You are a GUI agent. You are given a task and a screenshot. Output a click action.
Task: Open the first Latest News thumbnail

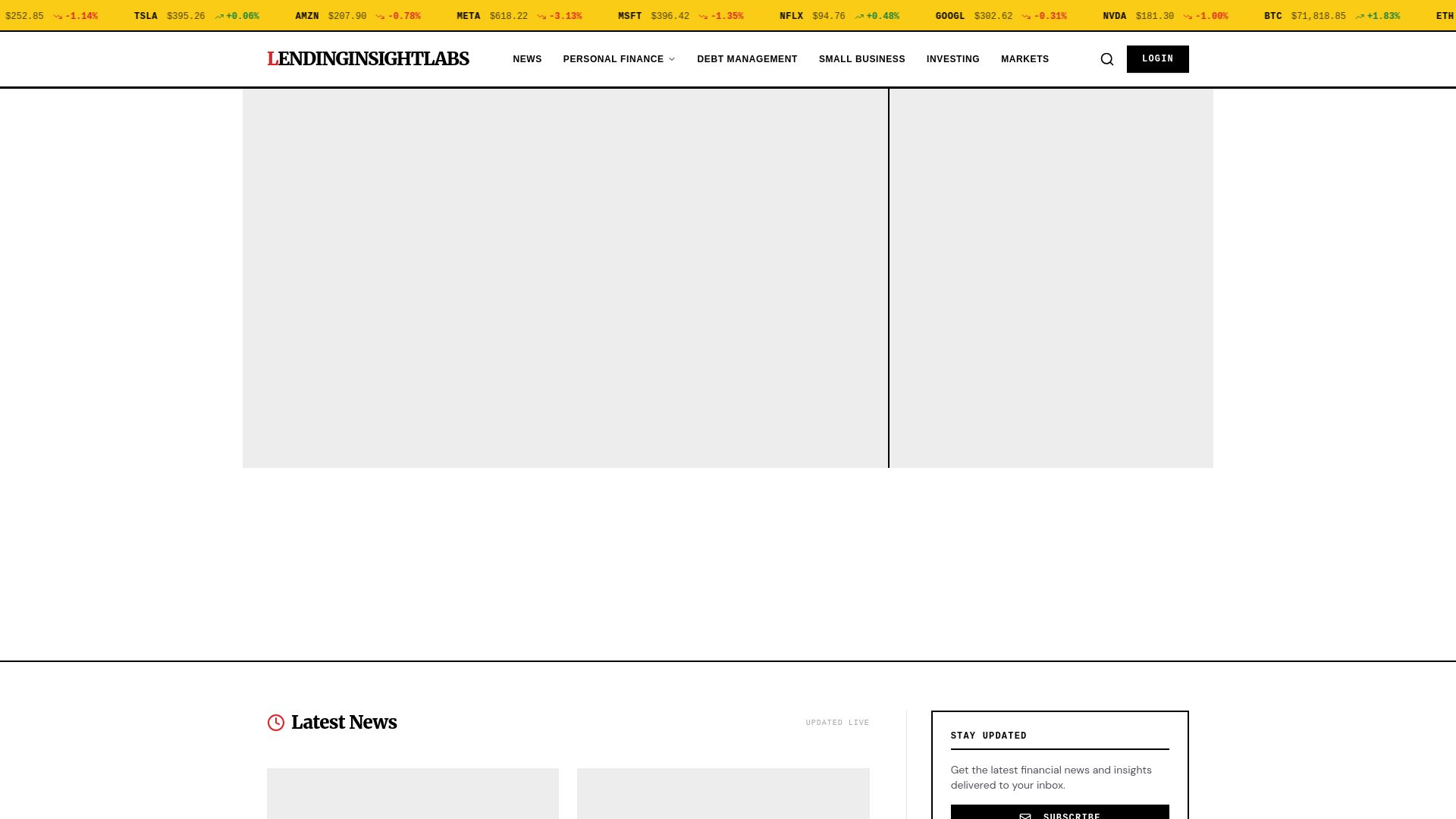(x=413, y=793)
